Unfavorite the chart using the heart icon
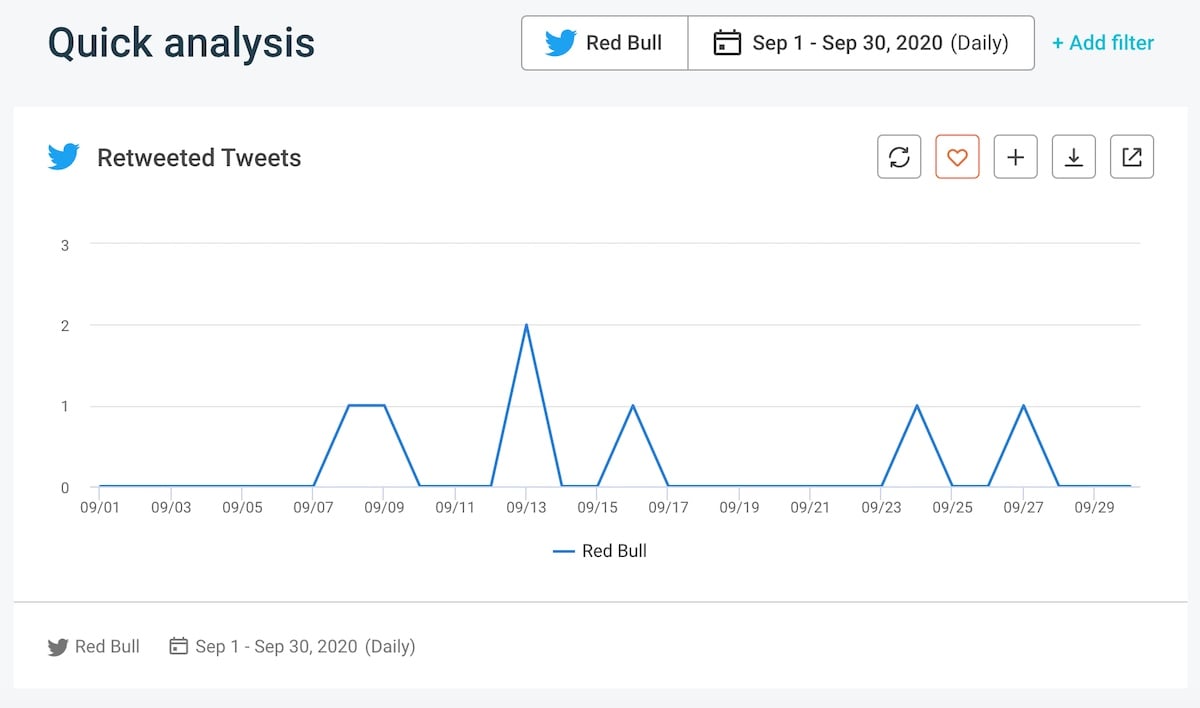The width and height of the screenshot is (1200, 708). tap(957, 156)
